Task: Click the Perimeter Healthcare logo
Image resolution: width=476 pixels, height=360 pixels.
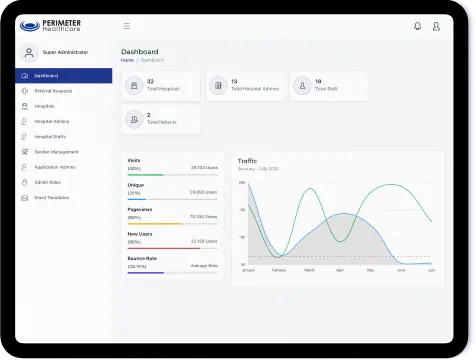Action: point(50,26)
